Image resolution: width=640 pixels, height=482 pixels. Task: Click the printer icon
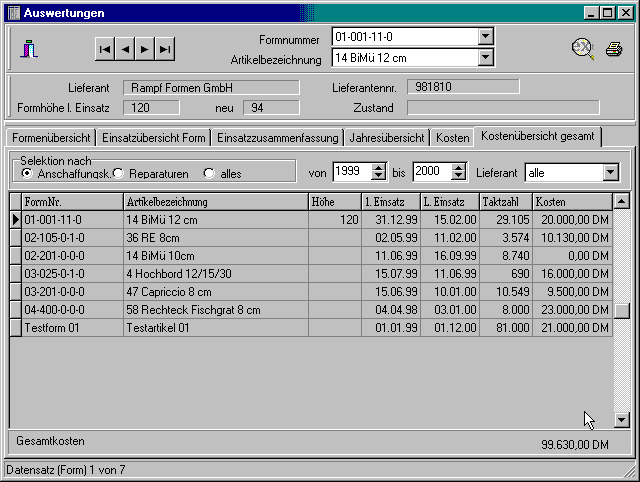[x=613, y=48]
